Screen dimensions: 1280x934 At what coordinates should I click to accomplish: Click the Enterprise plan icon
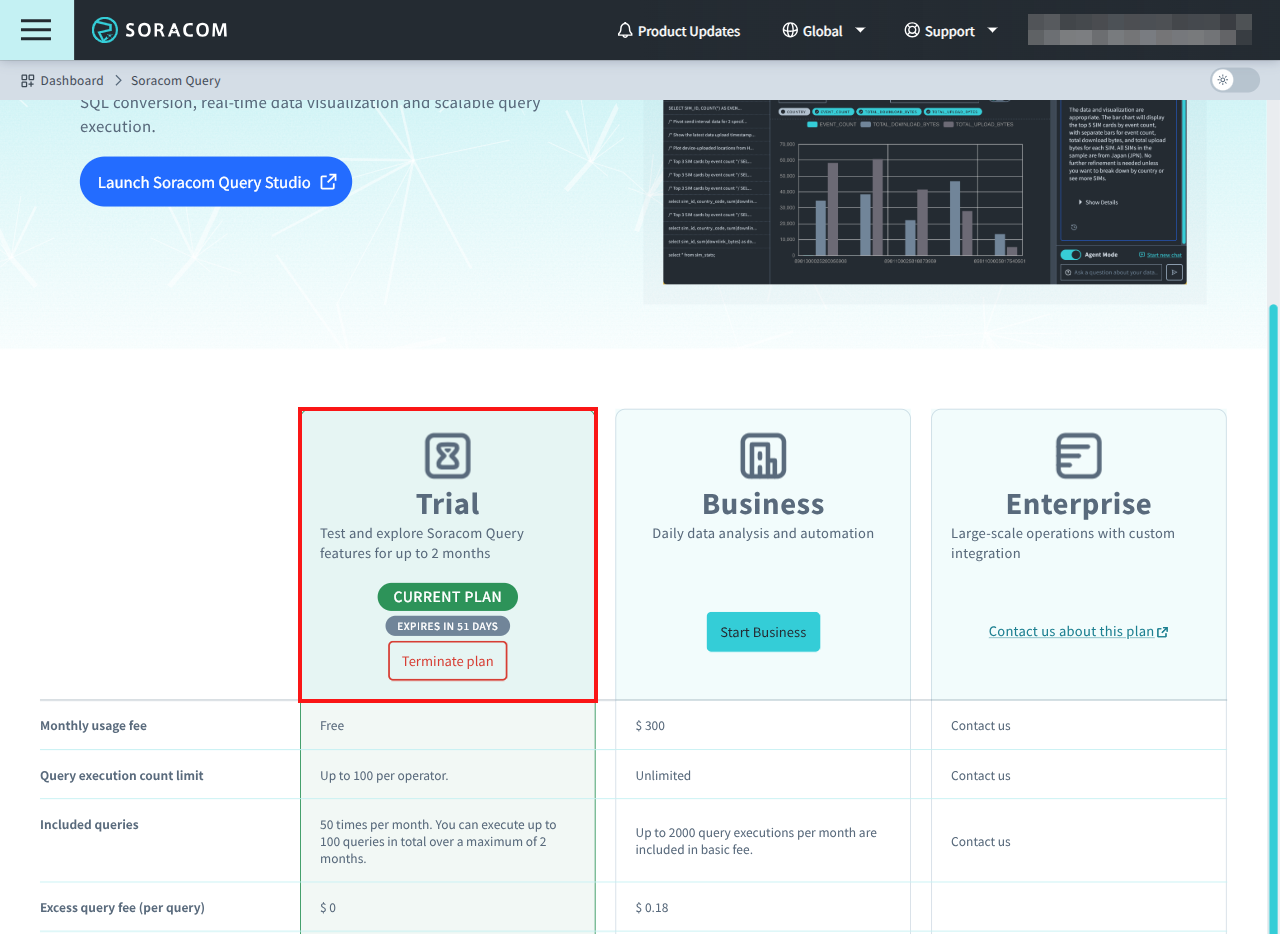pos(1079,456)
